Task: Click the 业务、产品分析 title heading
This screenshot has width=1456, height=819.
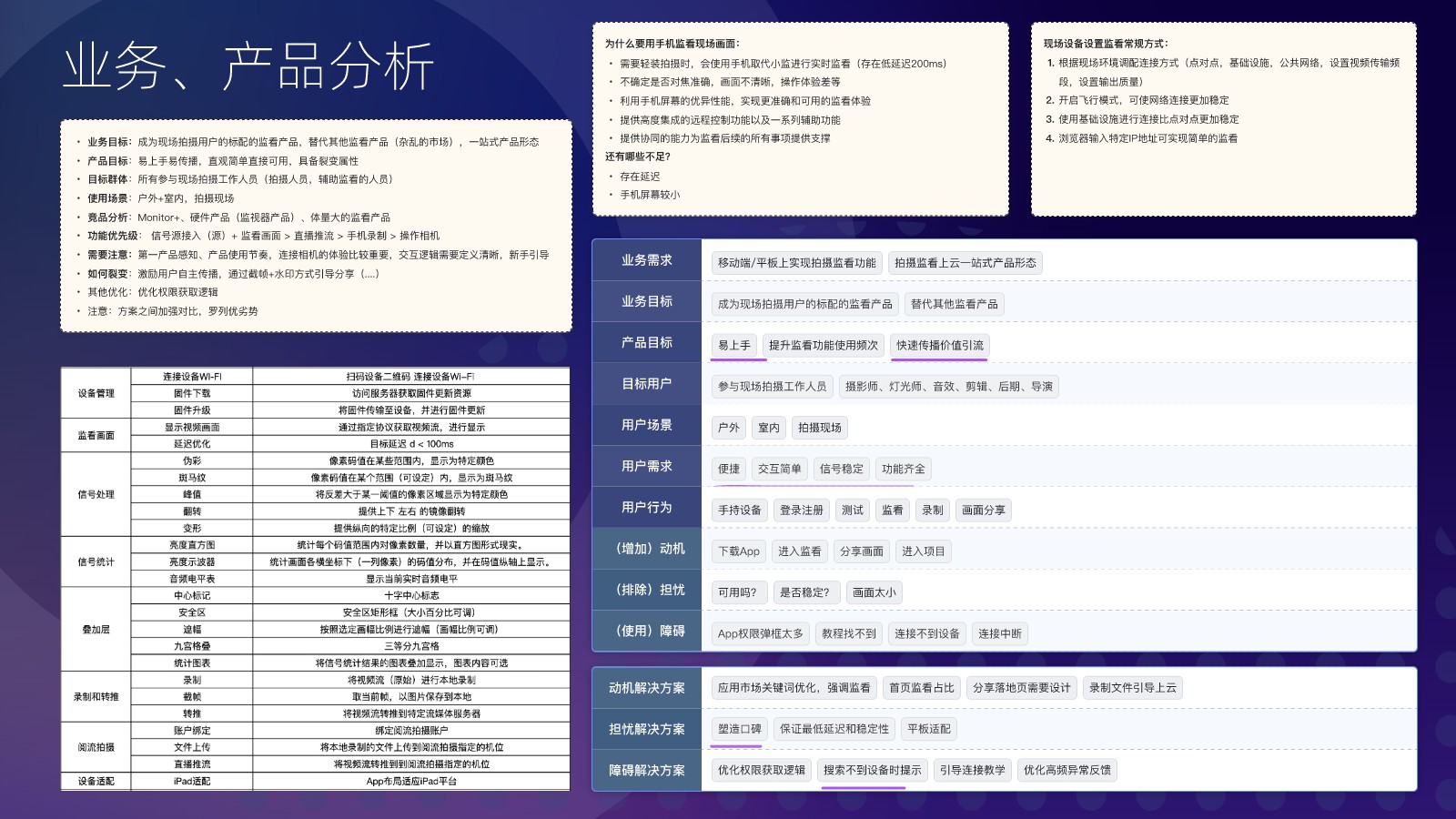Action: click(248, 66)
